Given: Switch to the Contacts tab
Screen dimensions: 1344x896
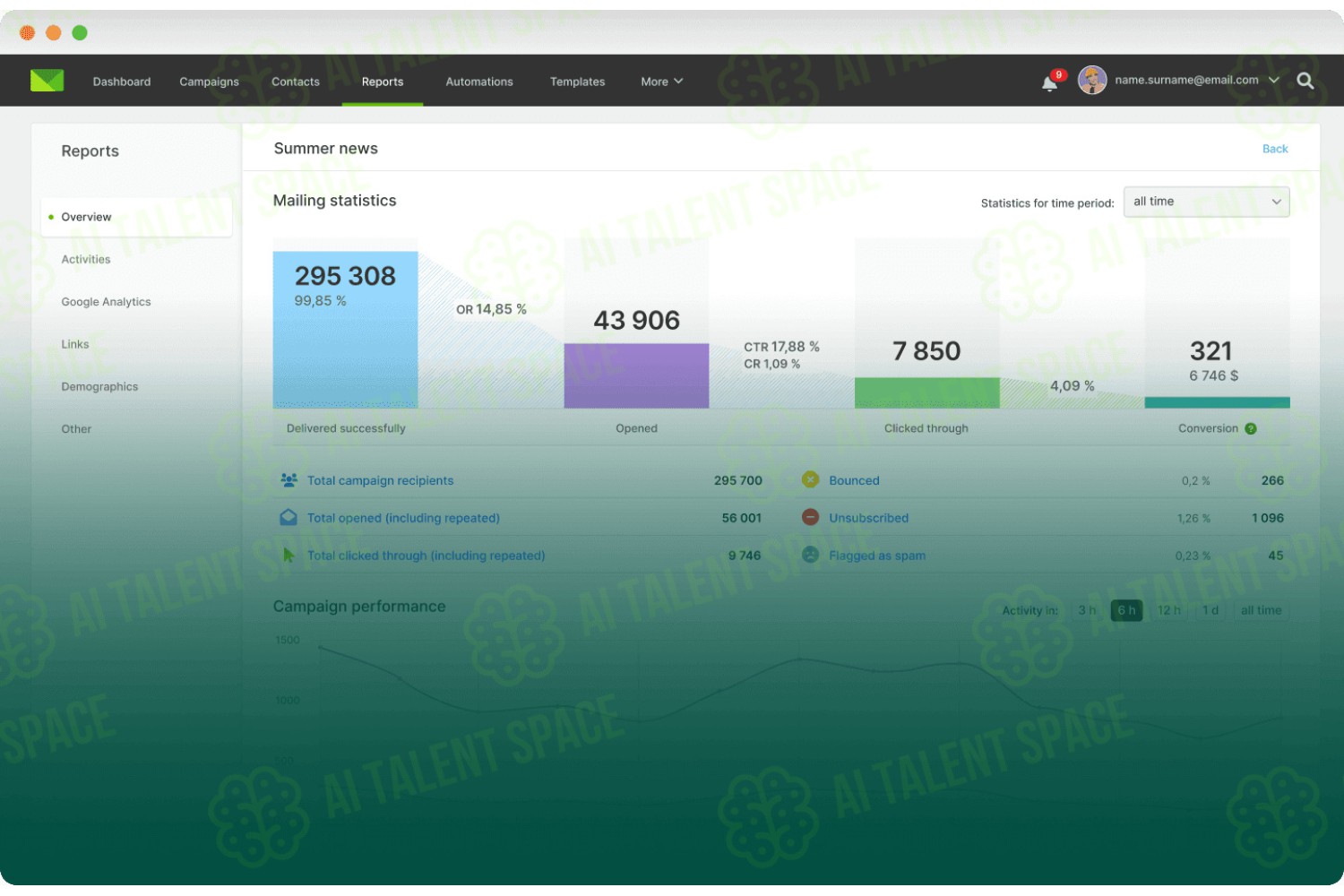Looking at the screenshot, I should [296, 82].
